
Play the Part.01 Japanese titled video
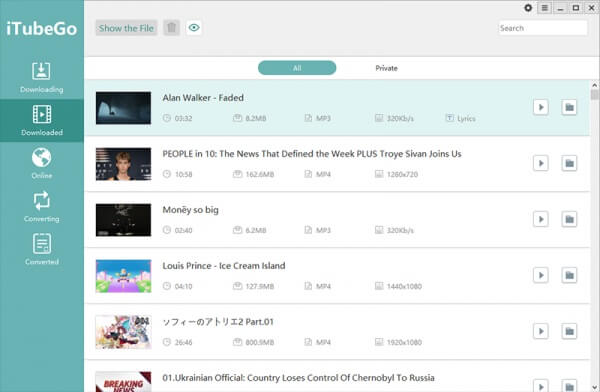point(541,331)
